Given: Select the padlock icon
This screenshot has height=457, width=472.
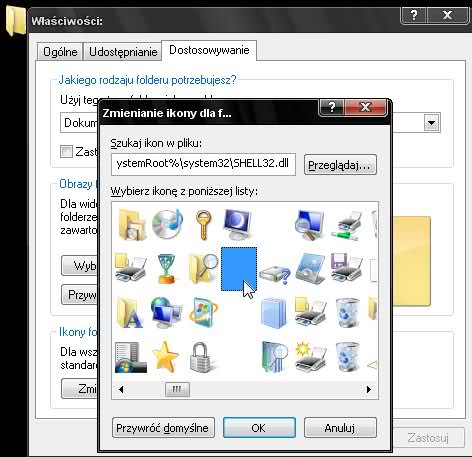Looking at the screenshot, I should (201, 357).
